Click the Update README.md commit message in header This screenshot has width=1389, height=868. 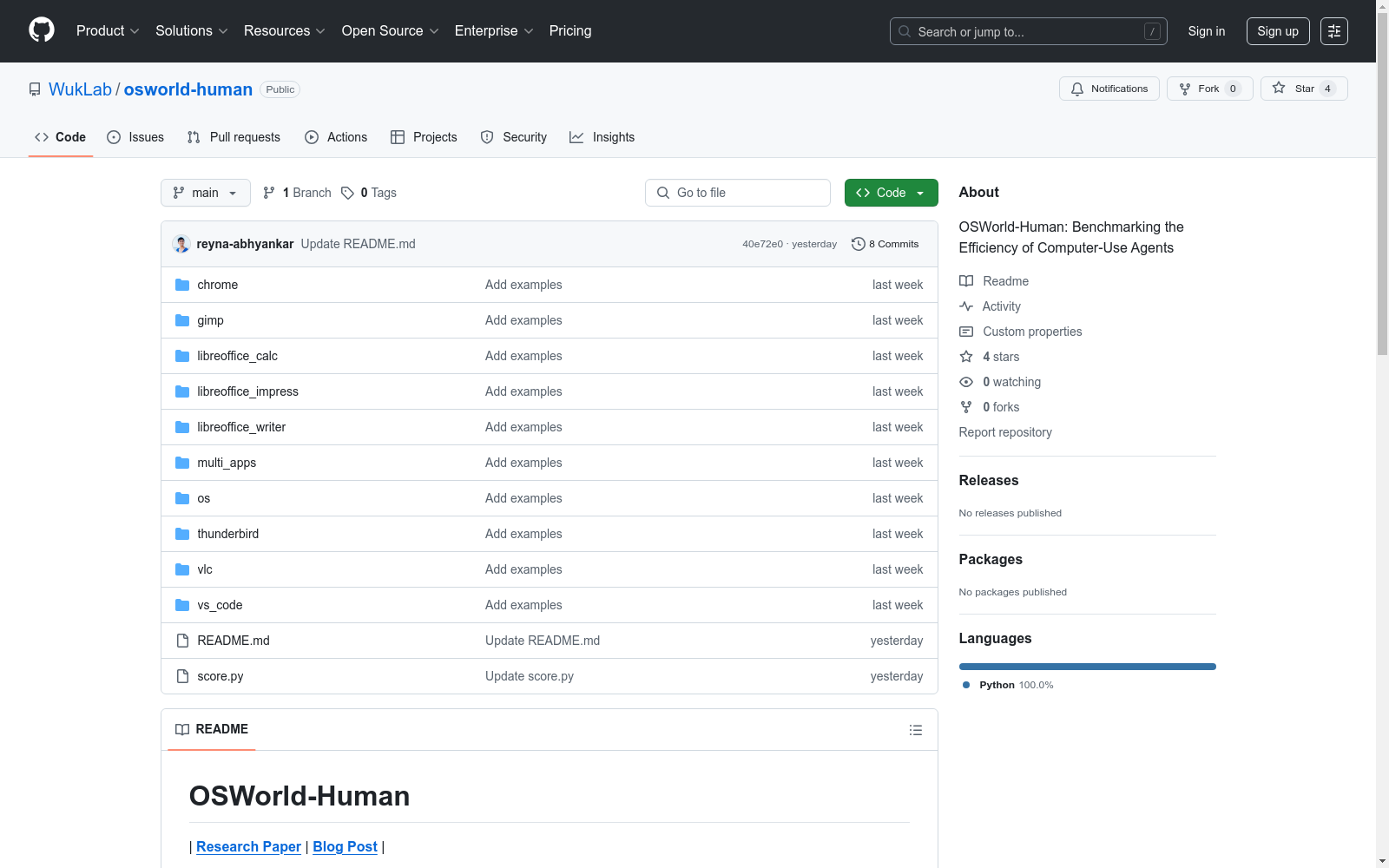point(358,244)
